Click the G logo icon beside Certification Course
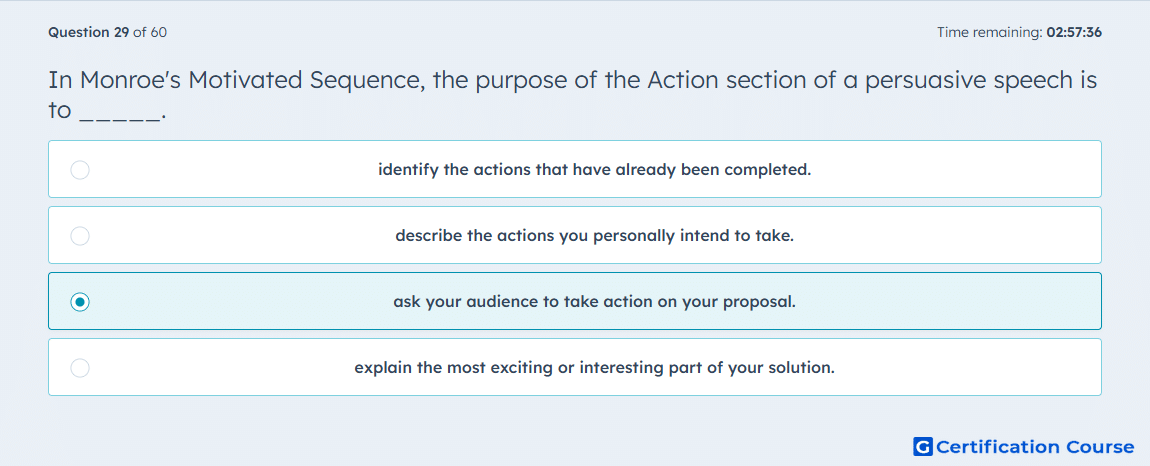 (x=923, y=447)
